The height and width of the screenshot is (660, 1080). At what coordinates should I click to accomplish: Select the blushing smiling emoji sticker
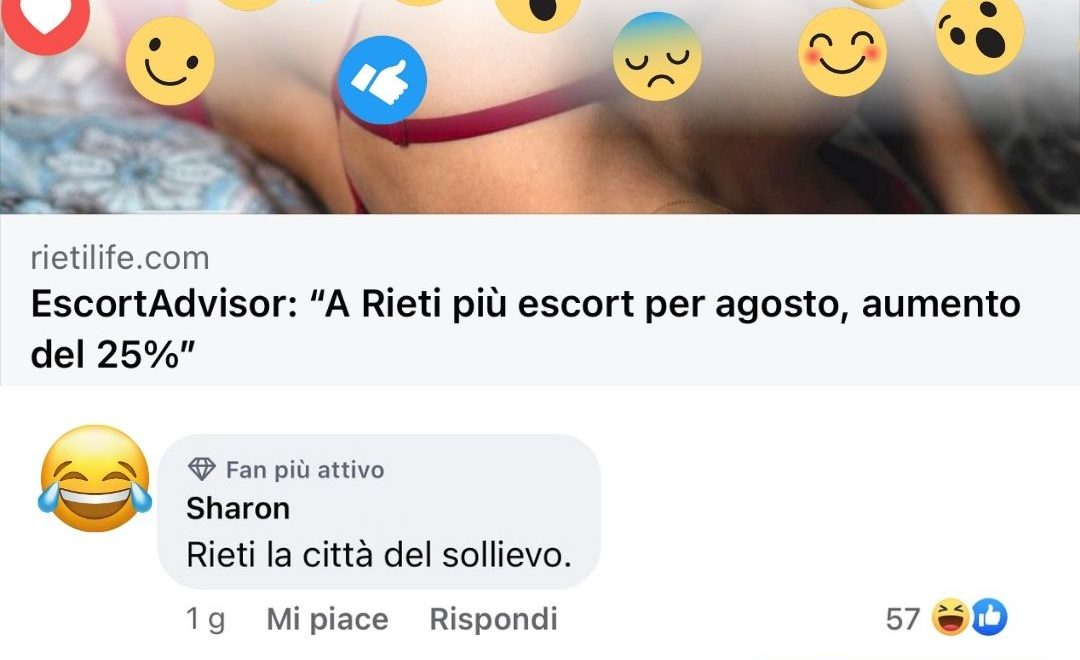click(x=842, y=52)
